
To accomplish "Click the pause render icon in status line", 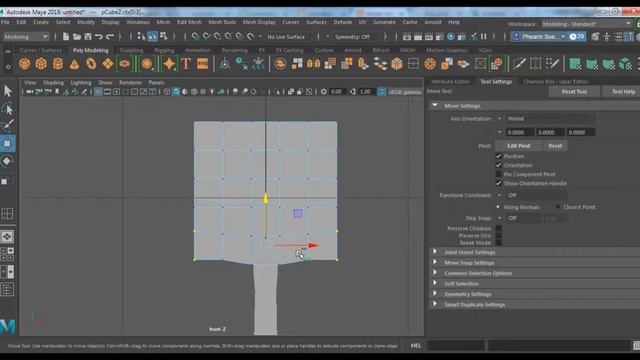I will [x=484, y=37].
